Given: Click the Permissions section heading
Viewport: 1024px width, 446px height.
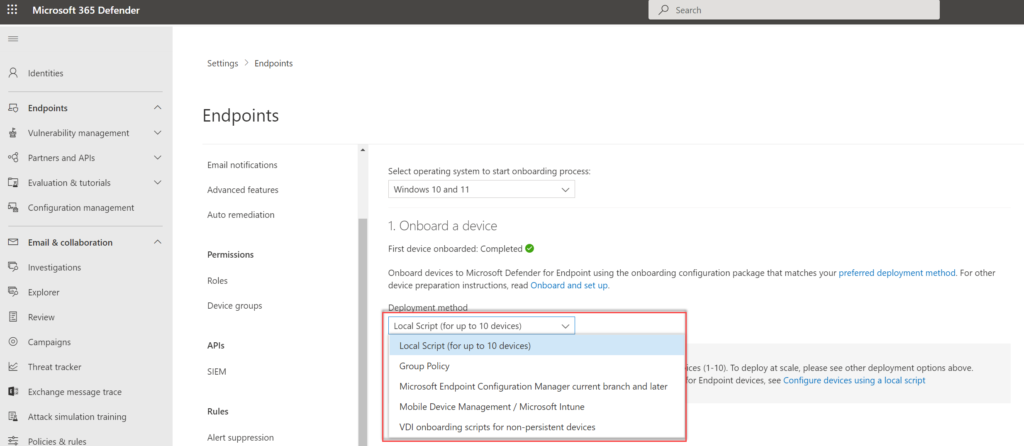Looking at the screenshot, I should tap(231, 255).
